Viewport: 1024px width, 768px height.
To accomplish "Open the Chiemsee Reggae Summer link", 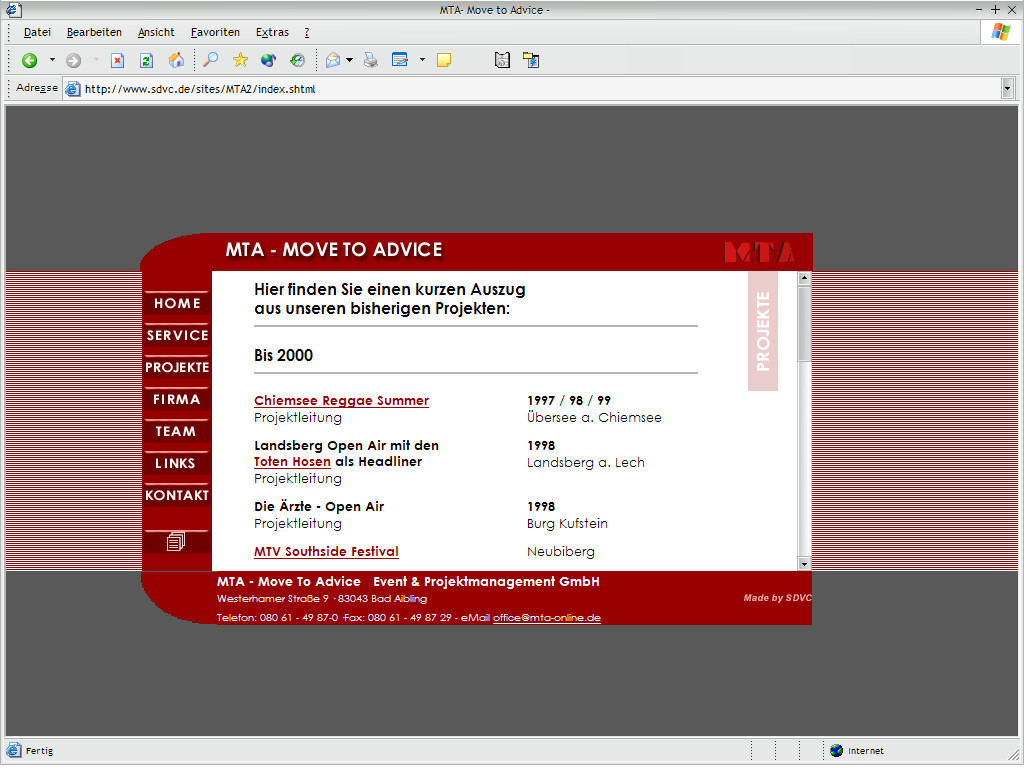I will pyautogui.click(x=341, y=401).
